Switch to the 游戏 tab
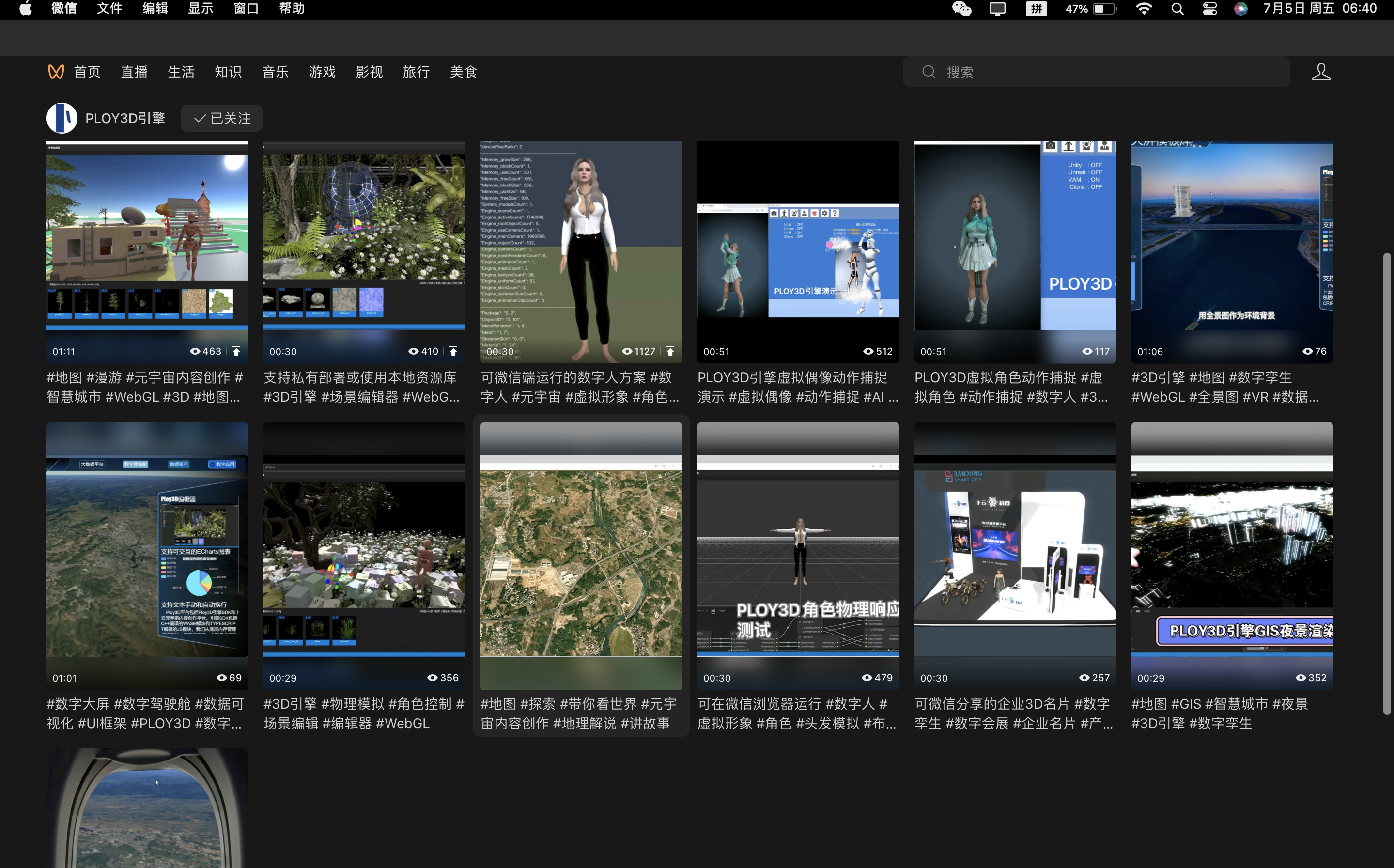Screen dimensions: 1394x868 pyautogui.click(x=322, y=72)
